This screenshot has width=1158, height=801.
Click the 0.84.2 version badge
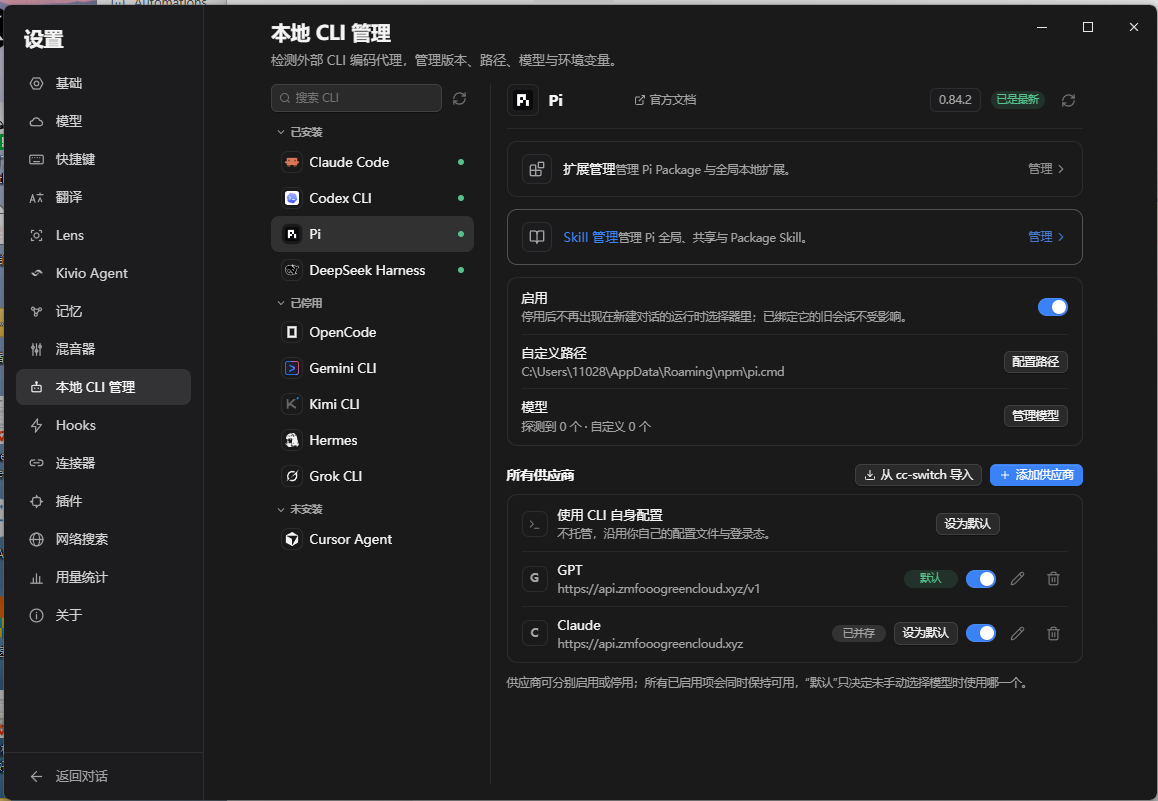tap(955, 100)
